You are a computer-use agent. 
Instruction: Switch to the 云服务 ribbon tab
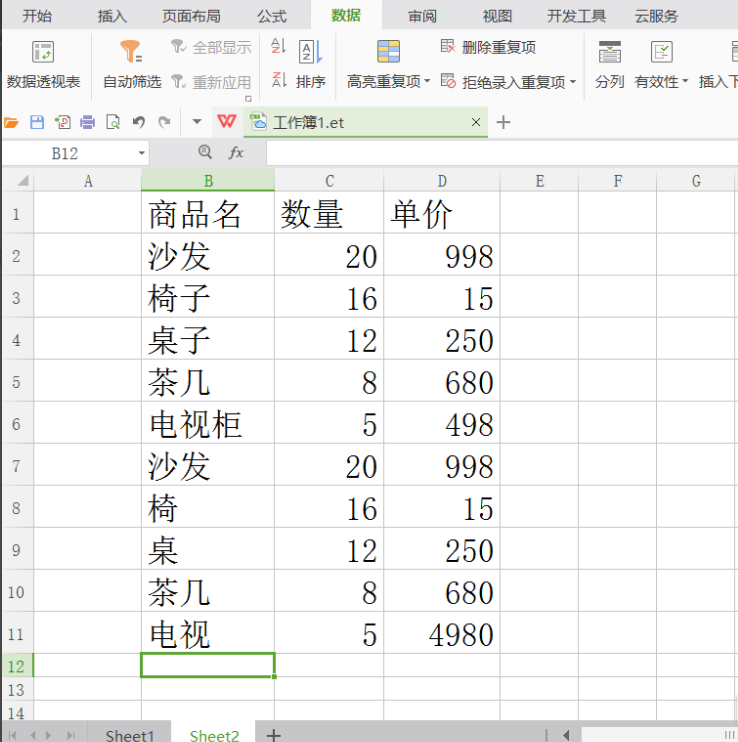tap(656, 16)
